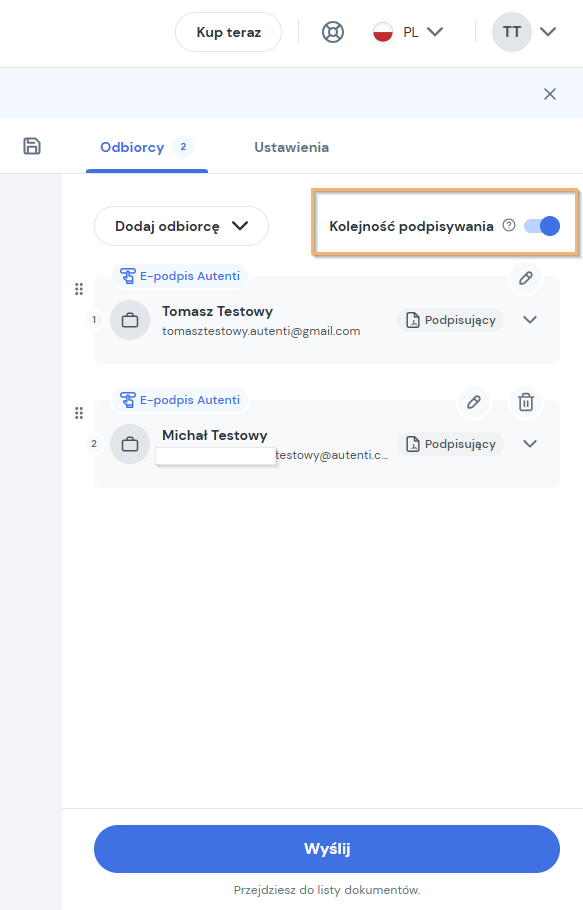Click the save draft floppy disk icon

pyautogui.click(x=32, y=146)
